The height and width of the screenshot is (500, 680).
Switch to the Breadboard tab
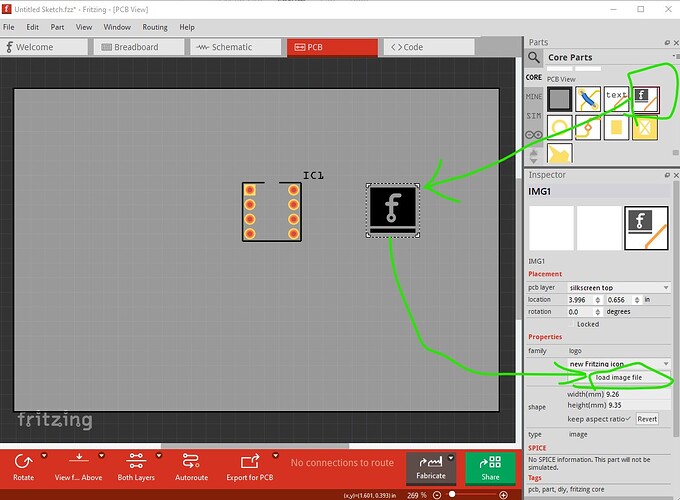[x=139, y=47]
